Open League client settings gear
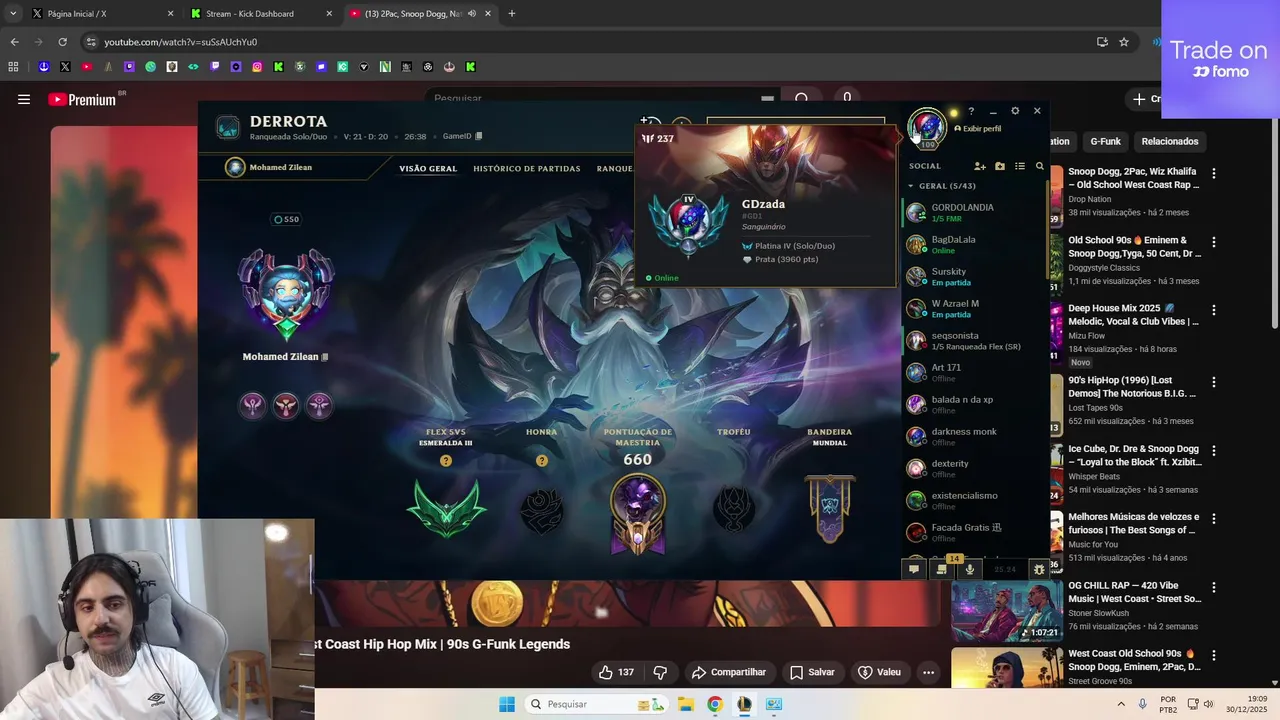 coord(1015,111)
